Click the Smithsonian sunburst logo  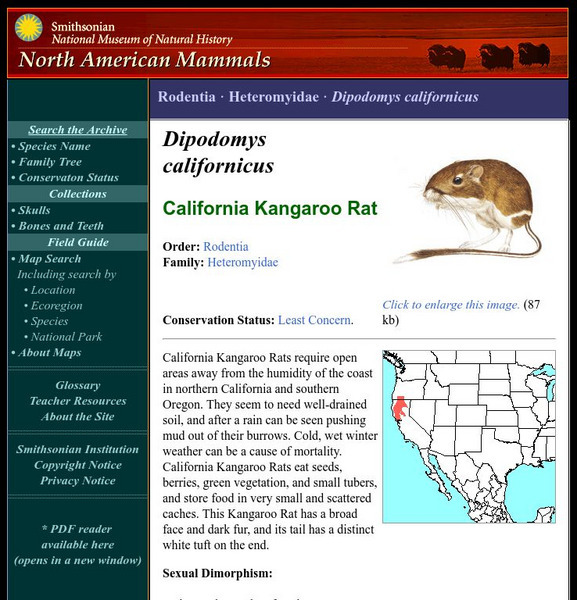coord(29,28)
